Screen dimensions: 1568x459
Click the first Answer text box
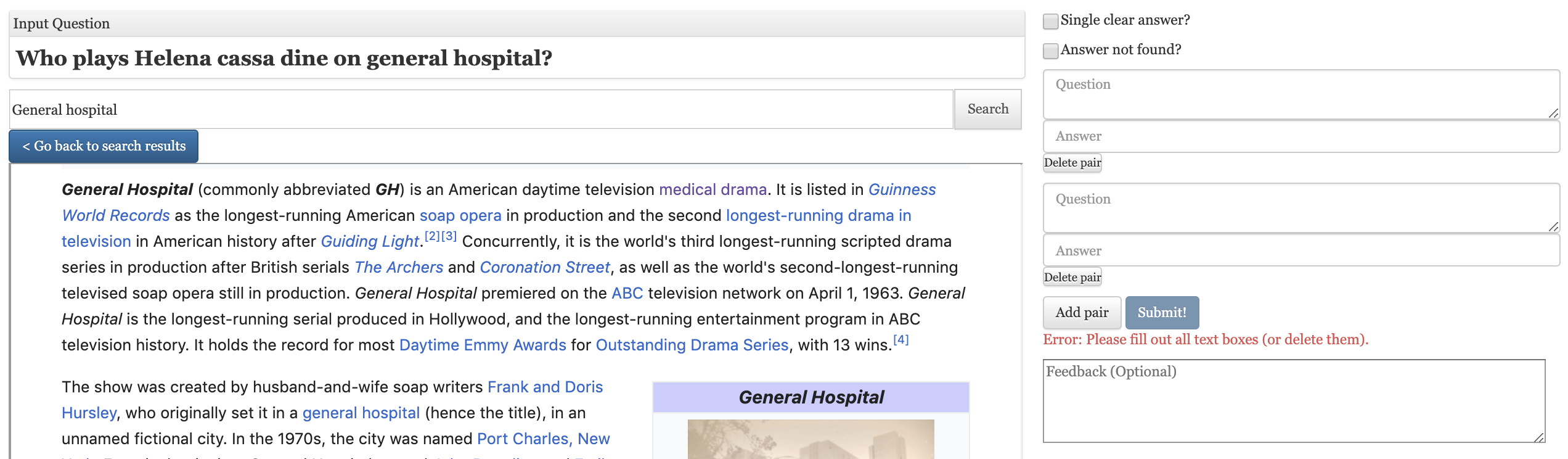pos(1301,136)
